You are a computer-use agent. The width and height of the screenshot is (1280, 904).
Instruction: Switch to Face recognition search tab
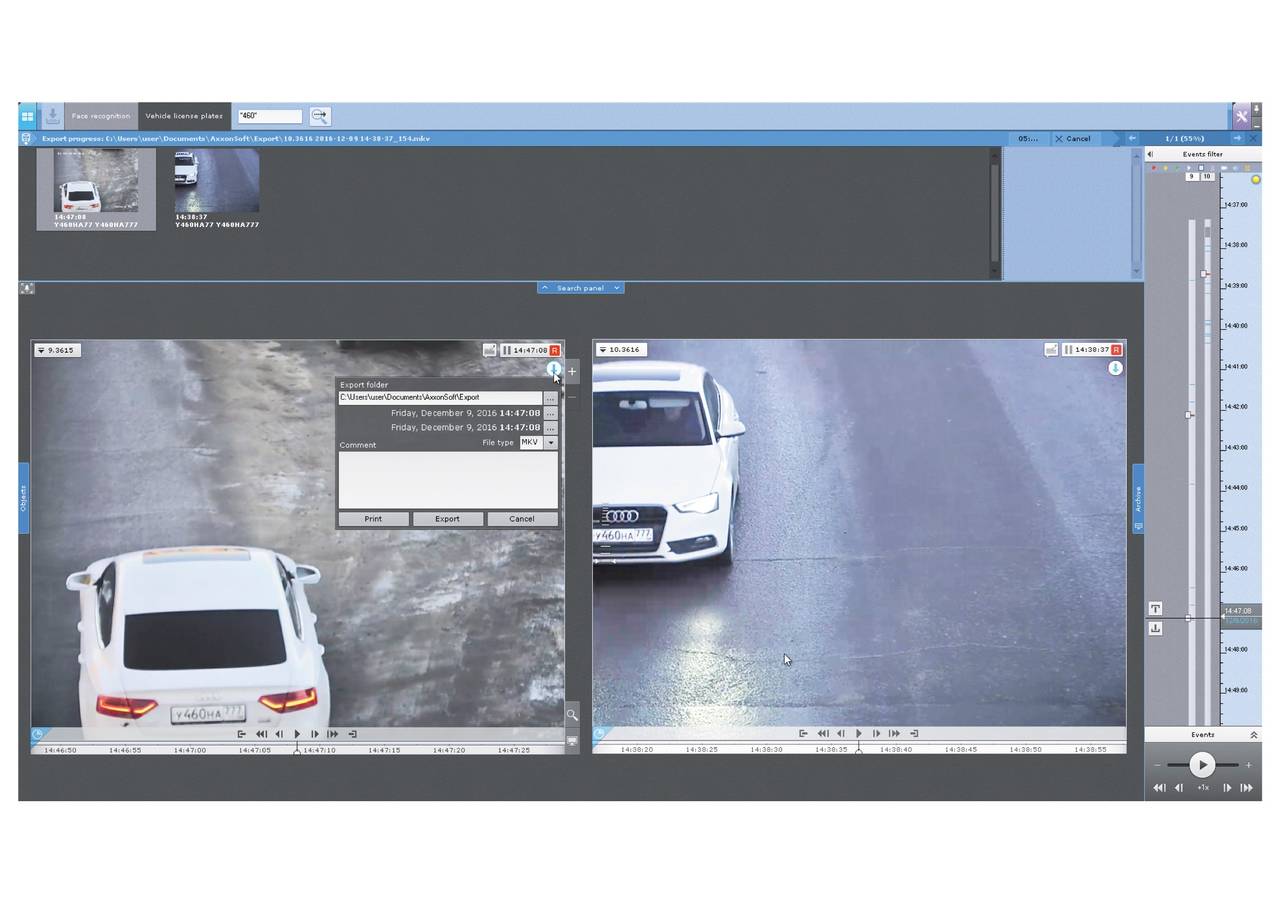(101, 116)
